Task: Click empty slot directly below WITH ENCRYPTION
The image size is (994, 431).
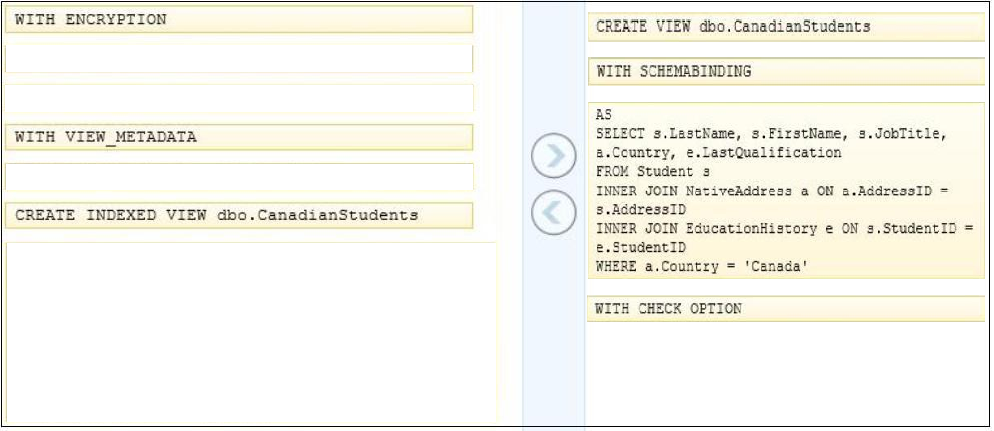Action: [239, 59]
